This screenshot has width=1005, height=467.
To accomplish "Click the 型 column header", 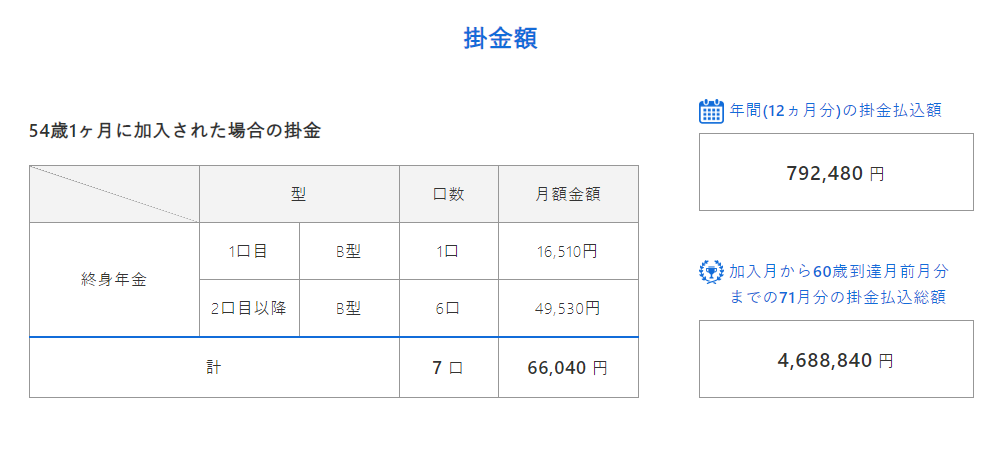I will pos(299,194).
